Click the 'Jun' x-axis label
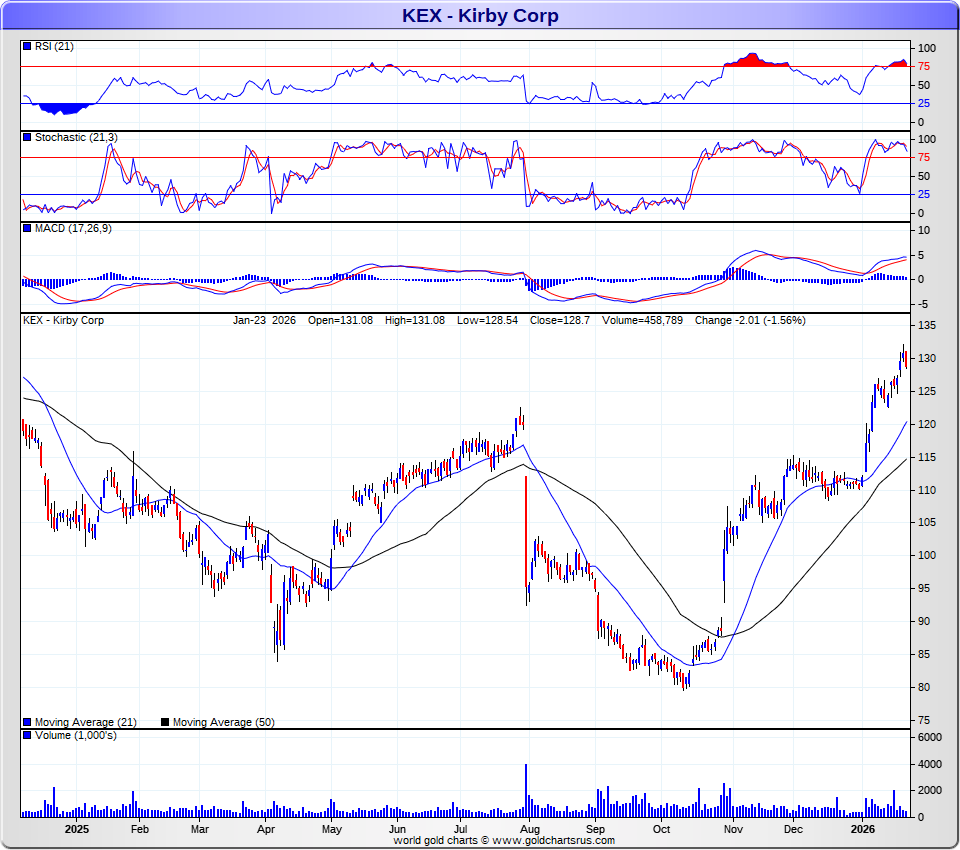The image size is (960, 850). click(397, 829)
